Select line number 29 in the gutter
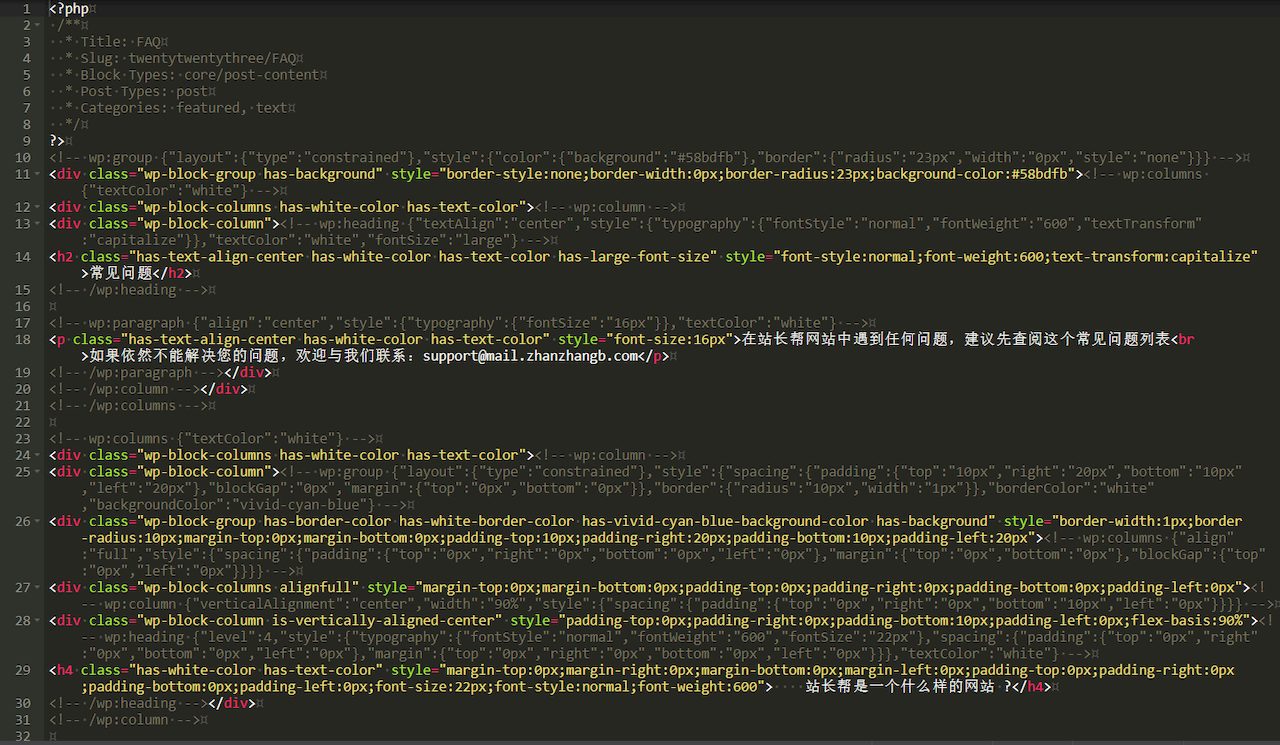 coord(22,670)
